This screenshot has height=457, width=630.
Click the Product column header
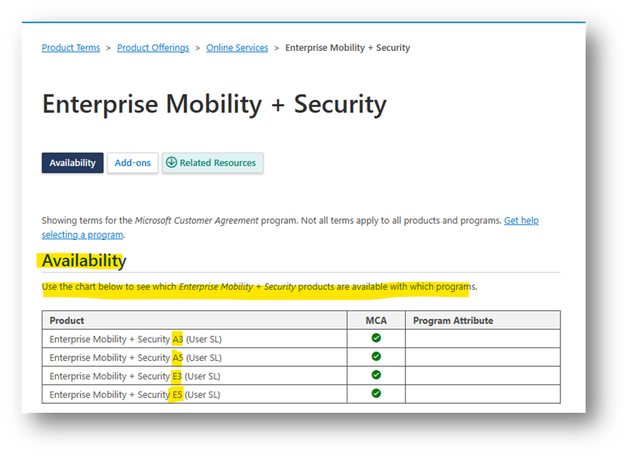pyautogui.click(x=194, y=320)
